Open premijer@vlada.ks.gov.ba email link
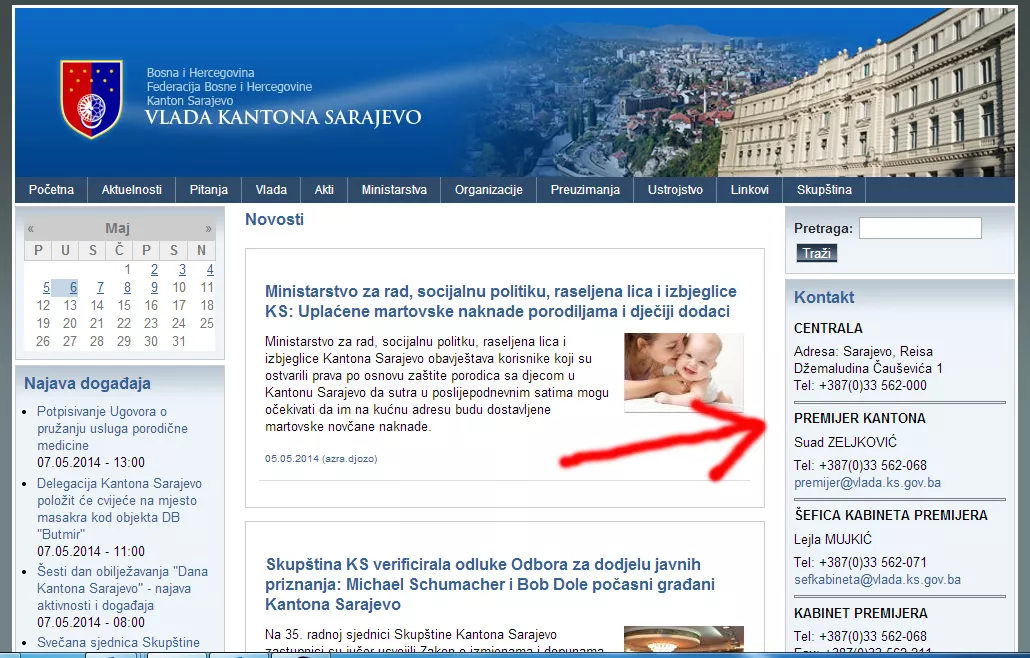This screenshot has height=658, width=1030. click(x=867, y=483)
